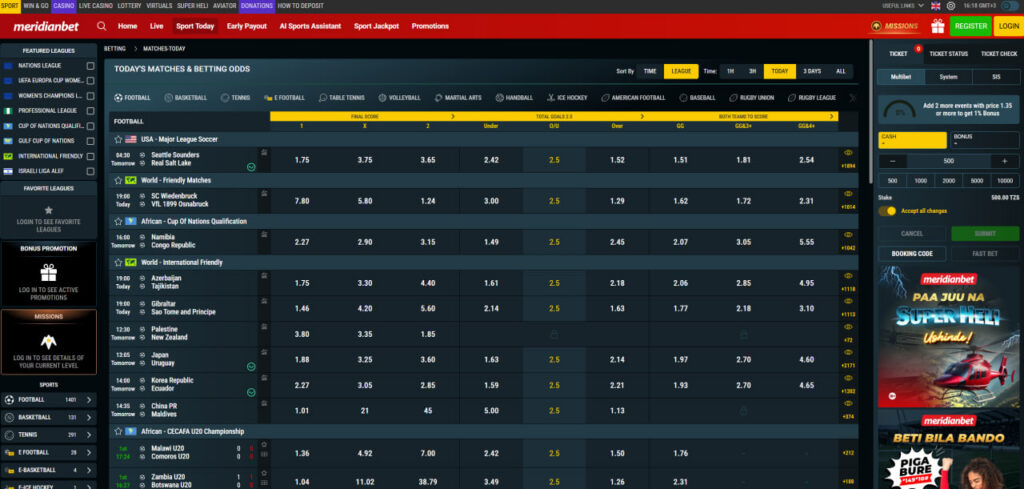Select the E Football sport filter
The width and height of the screenshot is (1024, 489).
[x=285, y=98]
